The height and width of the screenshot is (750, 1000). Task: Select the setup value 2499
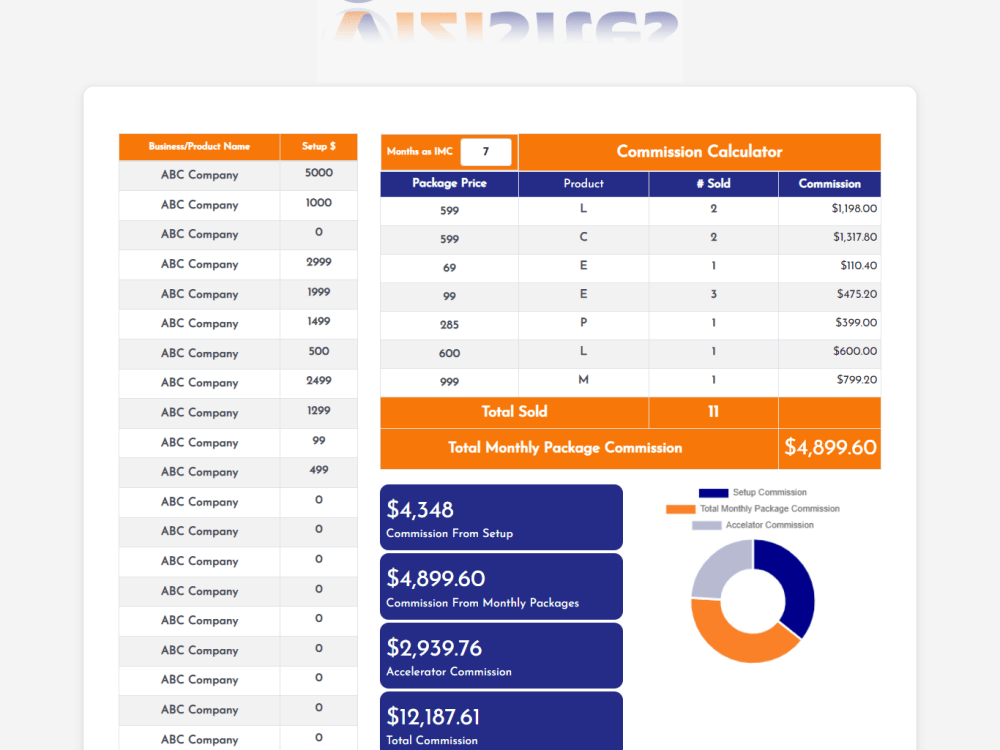tap(319, 381)
